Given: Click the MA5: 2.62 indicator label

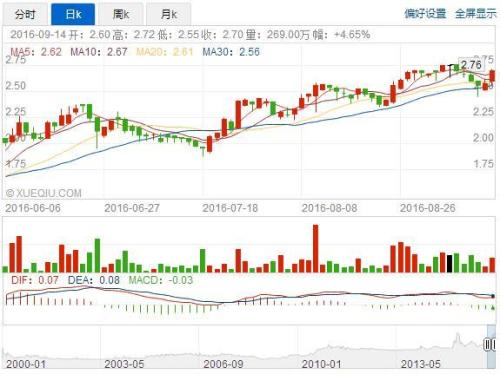Looking at the screenshot, I should (x=36, y=52).
